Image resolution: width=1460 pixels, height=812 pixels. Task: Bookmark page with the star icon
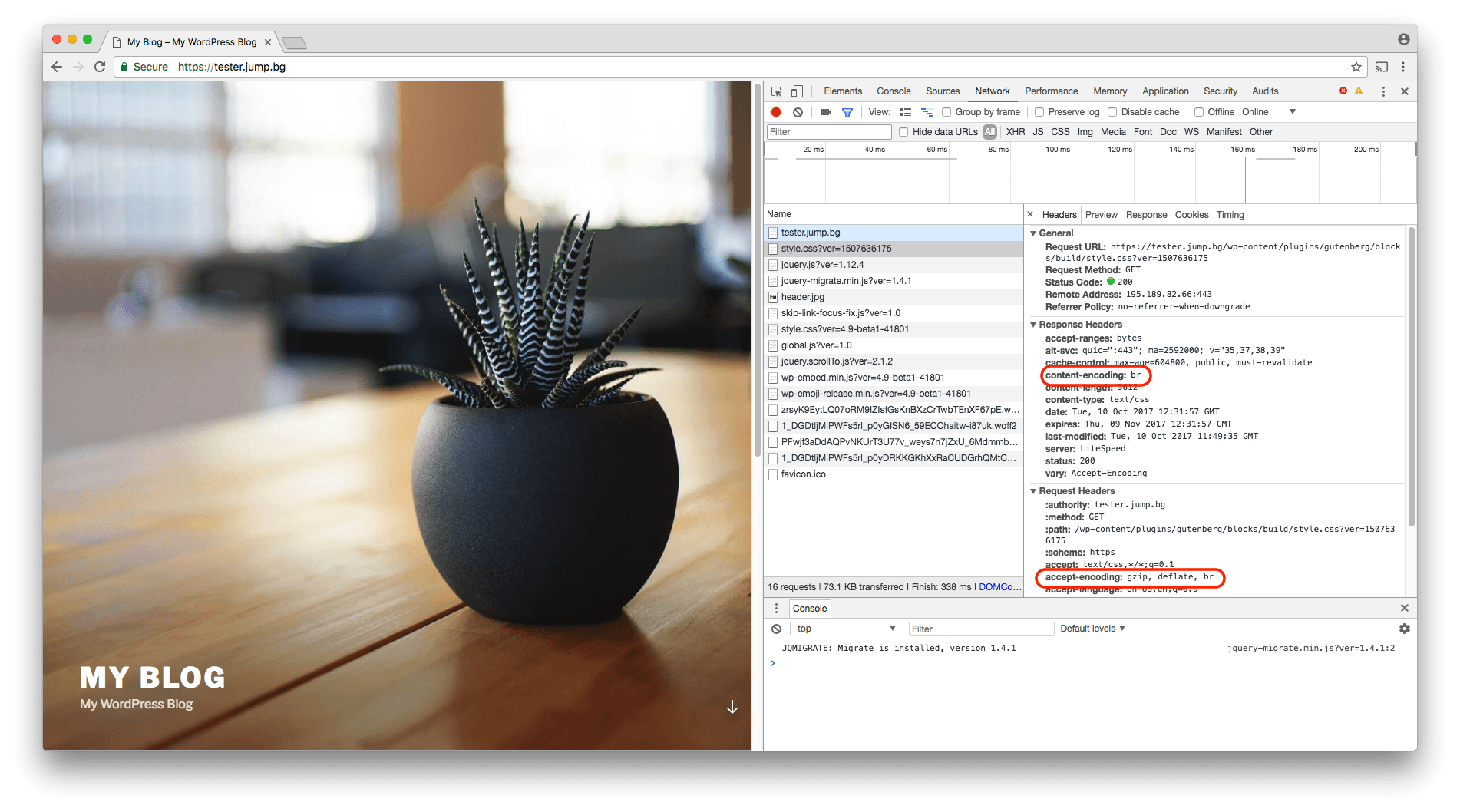[x=1356, y=67]
